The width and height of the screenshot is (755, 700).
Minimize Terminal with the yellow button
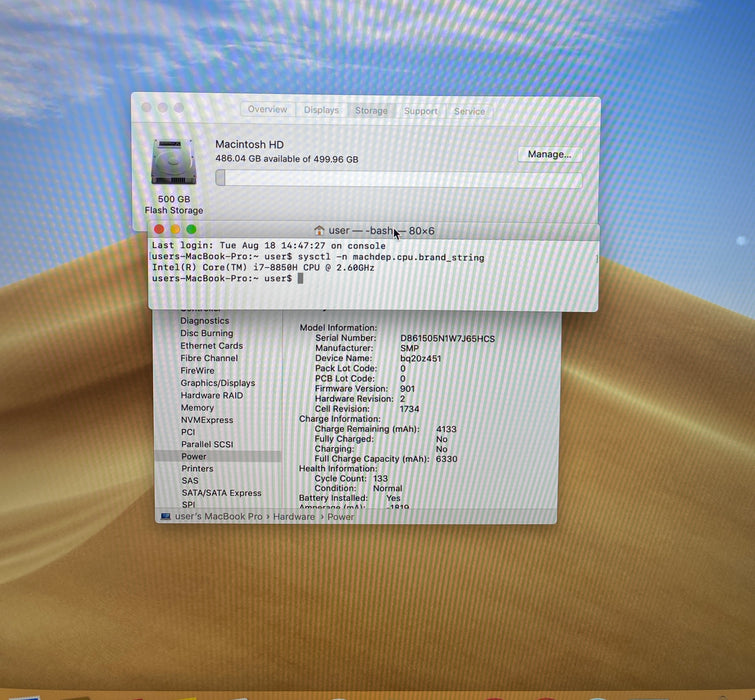pos(175,229)
